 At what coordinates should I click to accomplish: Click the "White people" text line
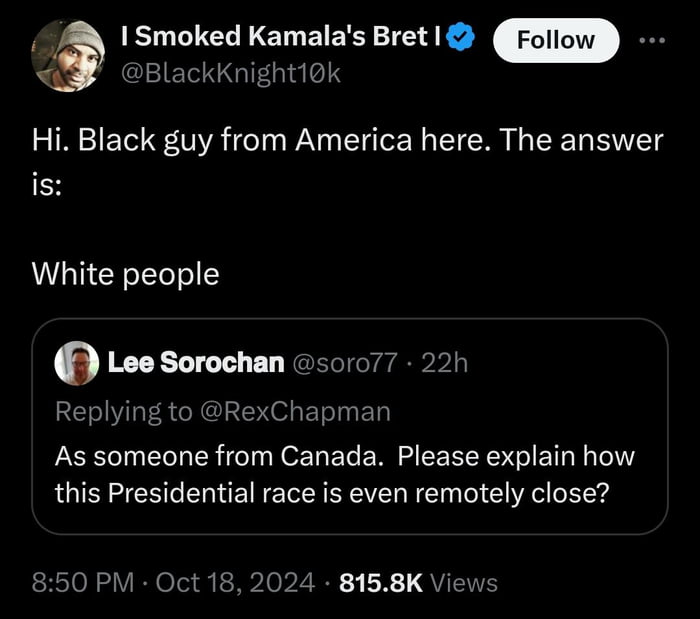(x=125, y=273)
